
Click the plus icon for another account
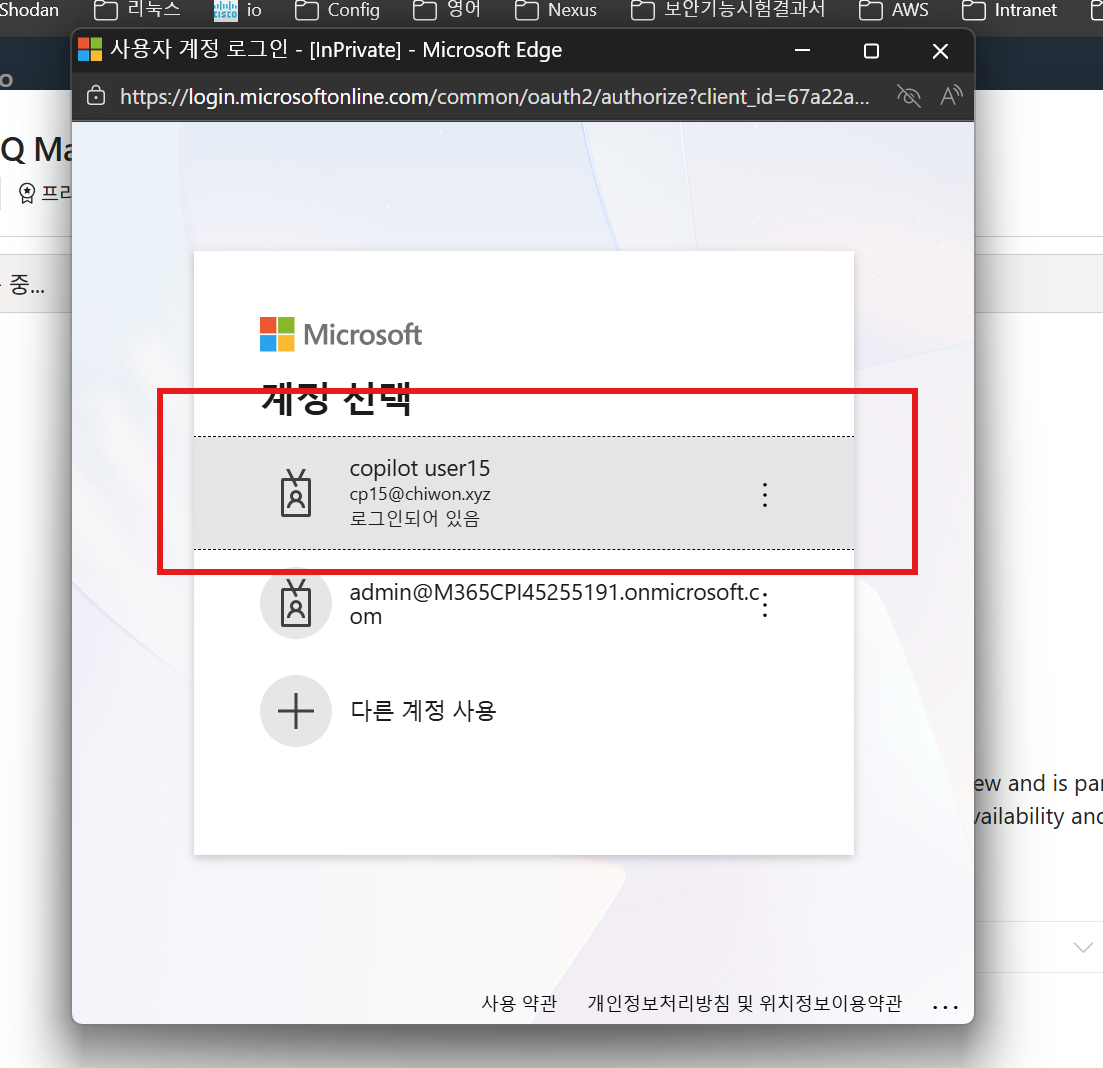click(295, 711)
